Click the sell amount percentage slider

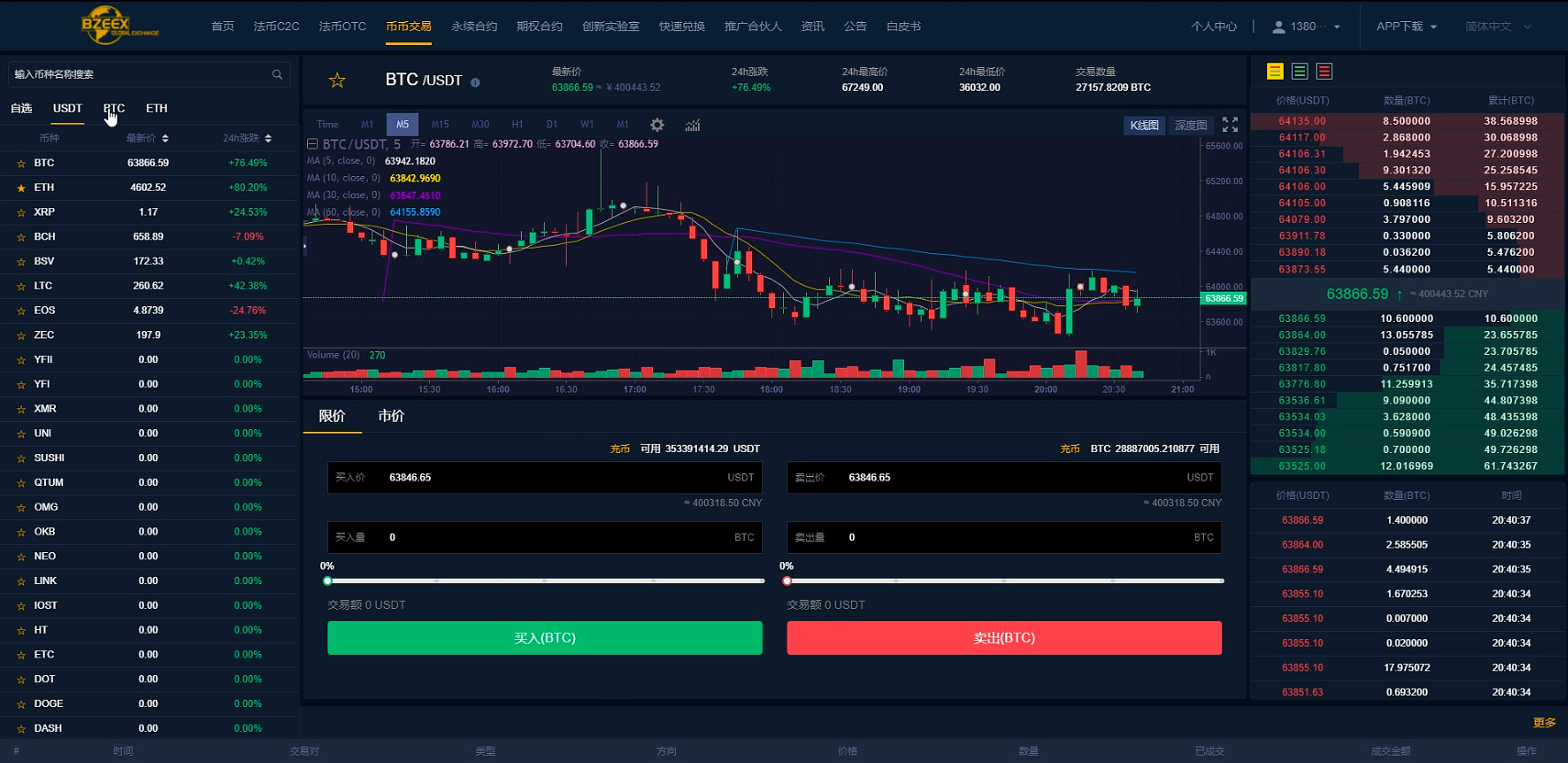1004,581
